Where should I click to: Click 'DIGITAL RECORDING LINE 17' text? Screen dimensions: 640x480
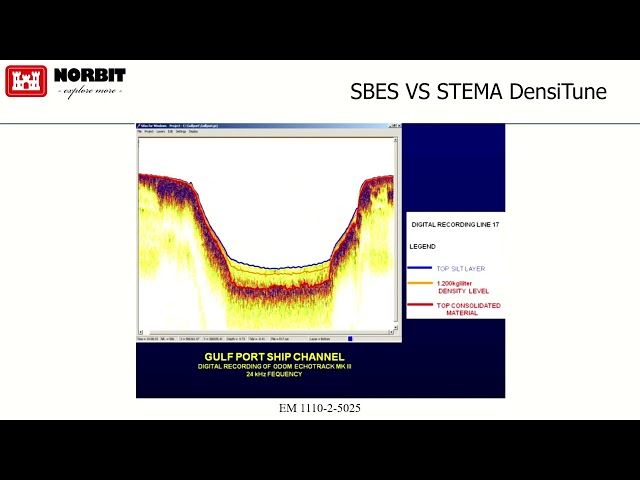click(x=455, y=224)
